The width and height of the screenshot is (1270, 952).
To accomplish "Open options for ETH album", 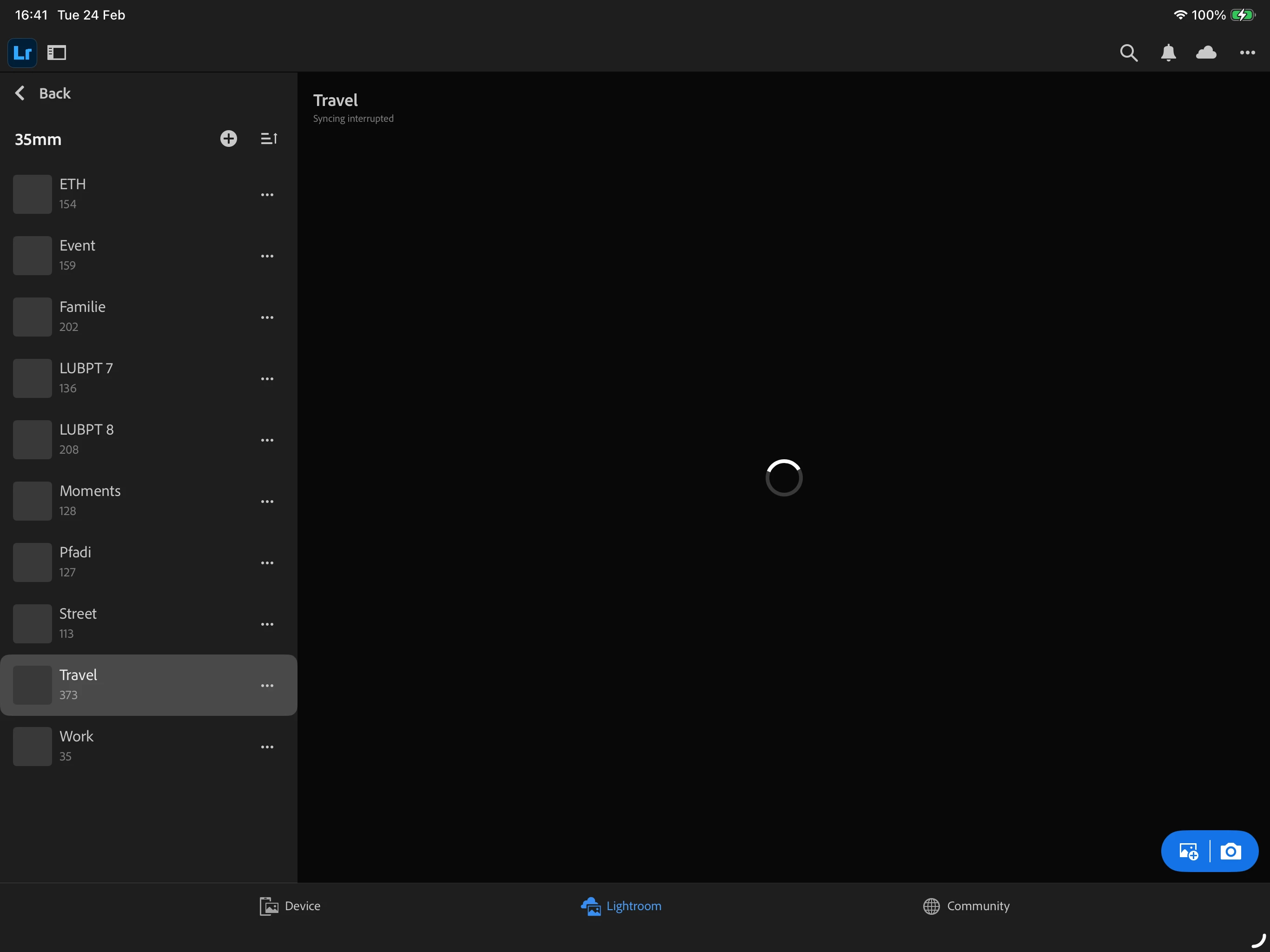I will coord(267,195).
